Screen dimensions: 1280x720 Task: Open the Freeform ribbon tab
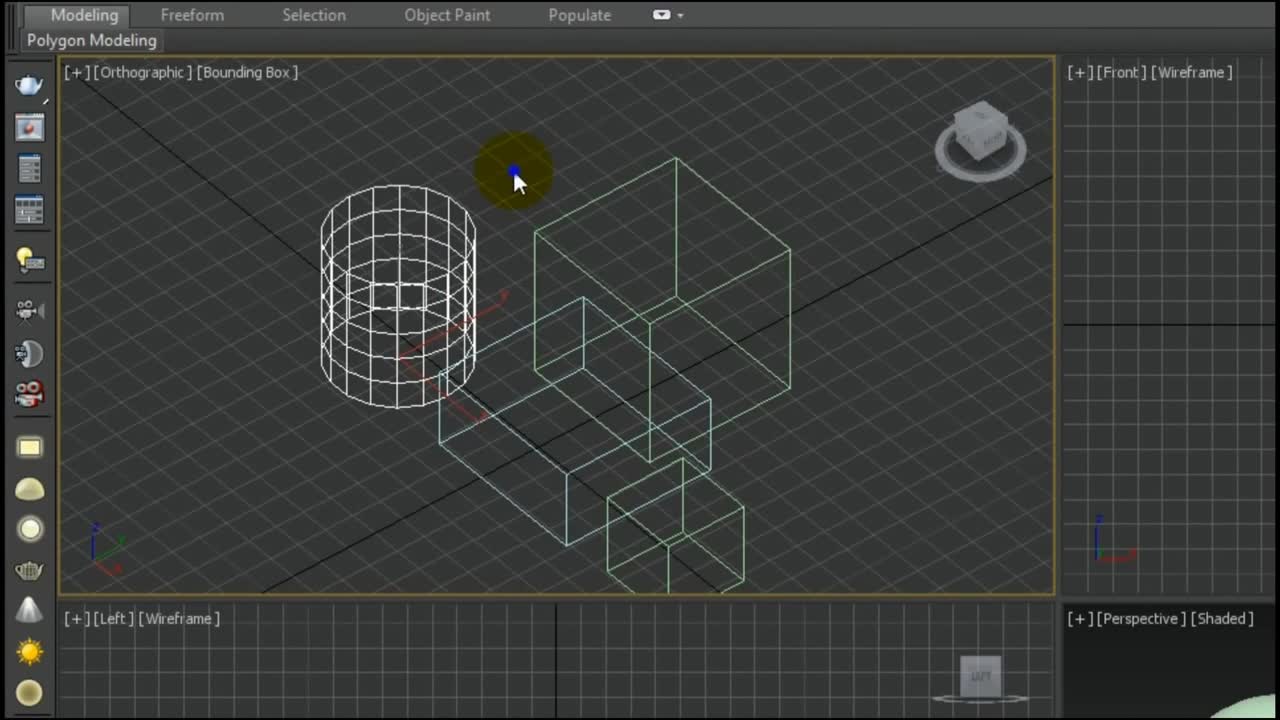click(192, 15)
